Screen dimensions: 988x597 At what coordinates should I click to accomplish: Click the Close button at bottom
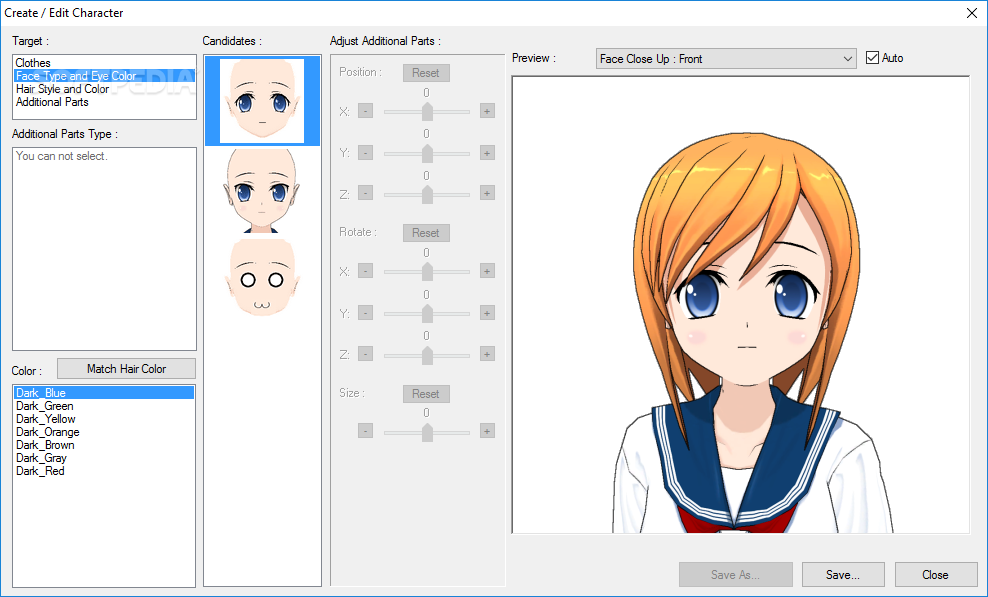pyautogui.click(x=936, y=575)
